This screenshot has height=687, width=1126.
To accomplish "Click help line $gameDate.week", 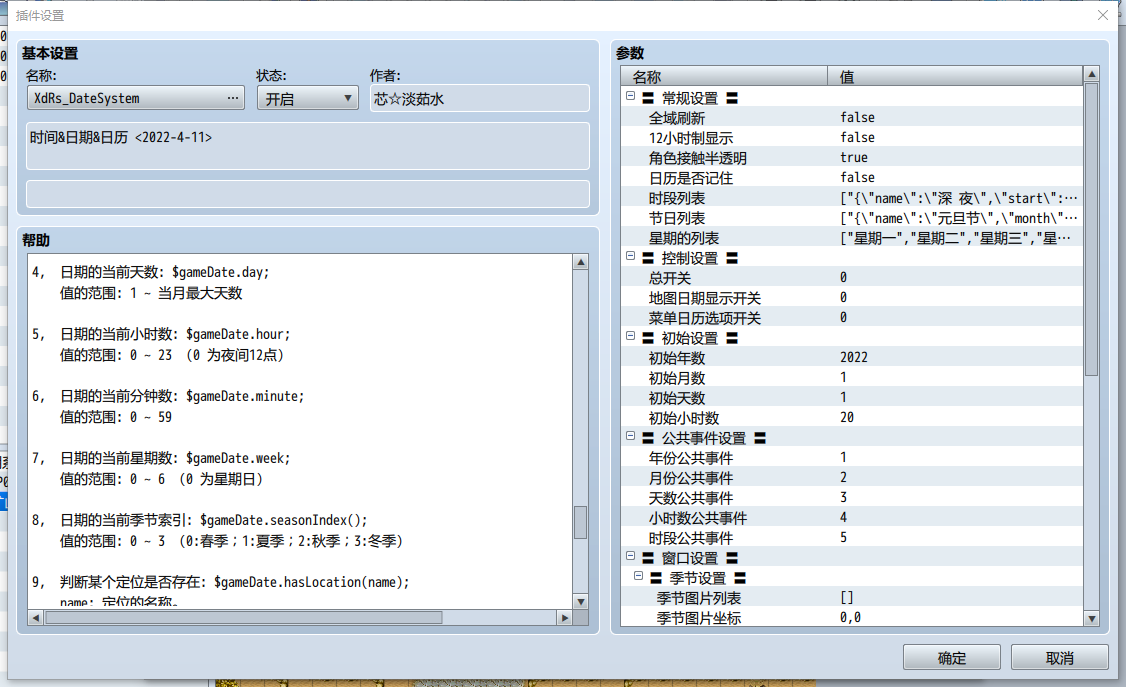I will 238,458.
